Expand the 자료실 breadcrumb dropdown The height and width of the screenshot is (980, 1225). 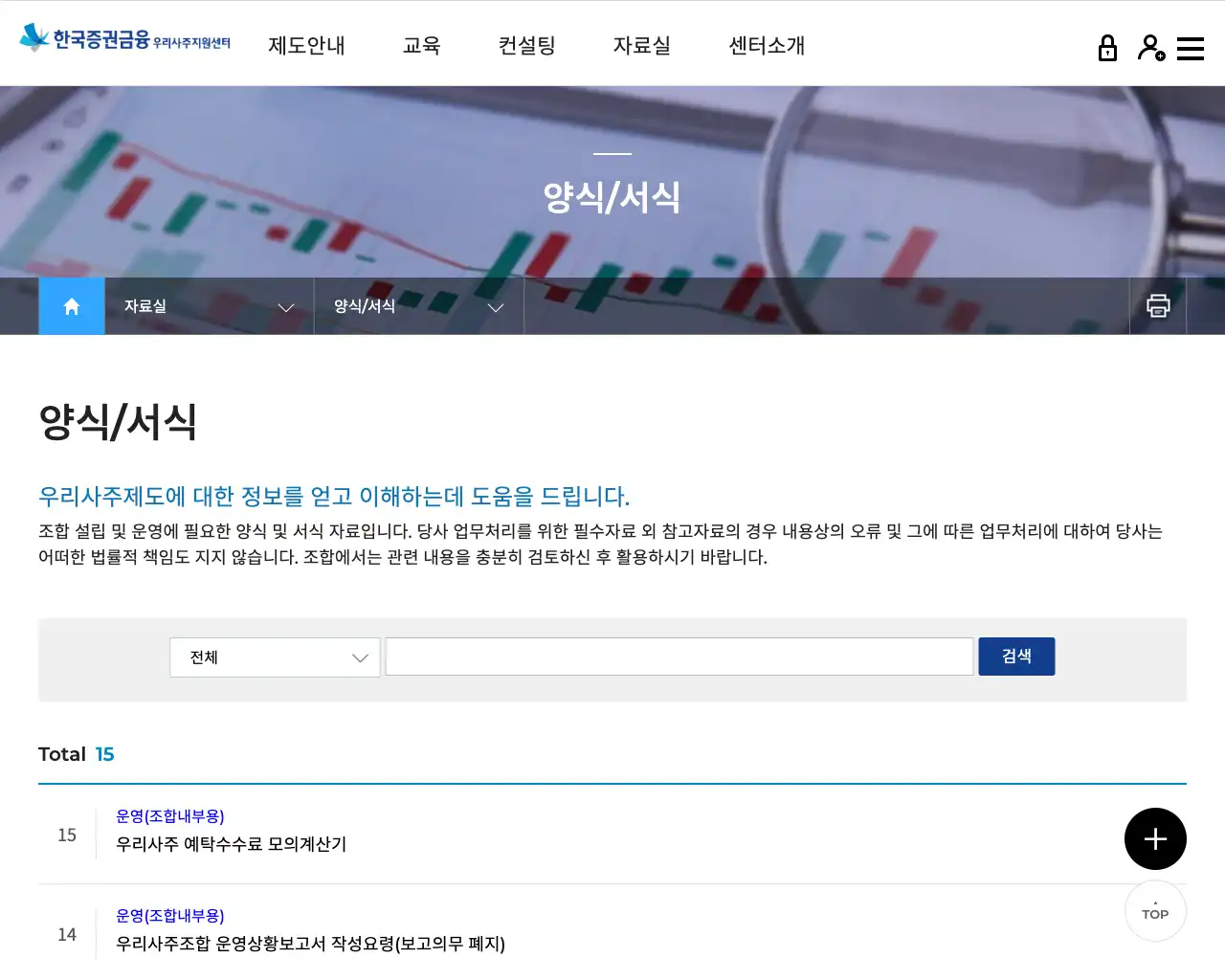point(210,306)
